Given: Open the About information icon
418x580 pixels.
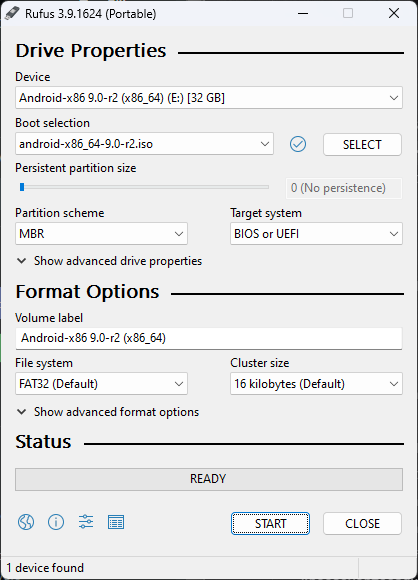Looking at the screenshot, I should click(56, 522).
